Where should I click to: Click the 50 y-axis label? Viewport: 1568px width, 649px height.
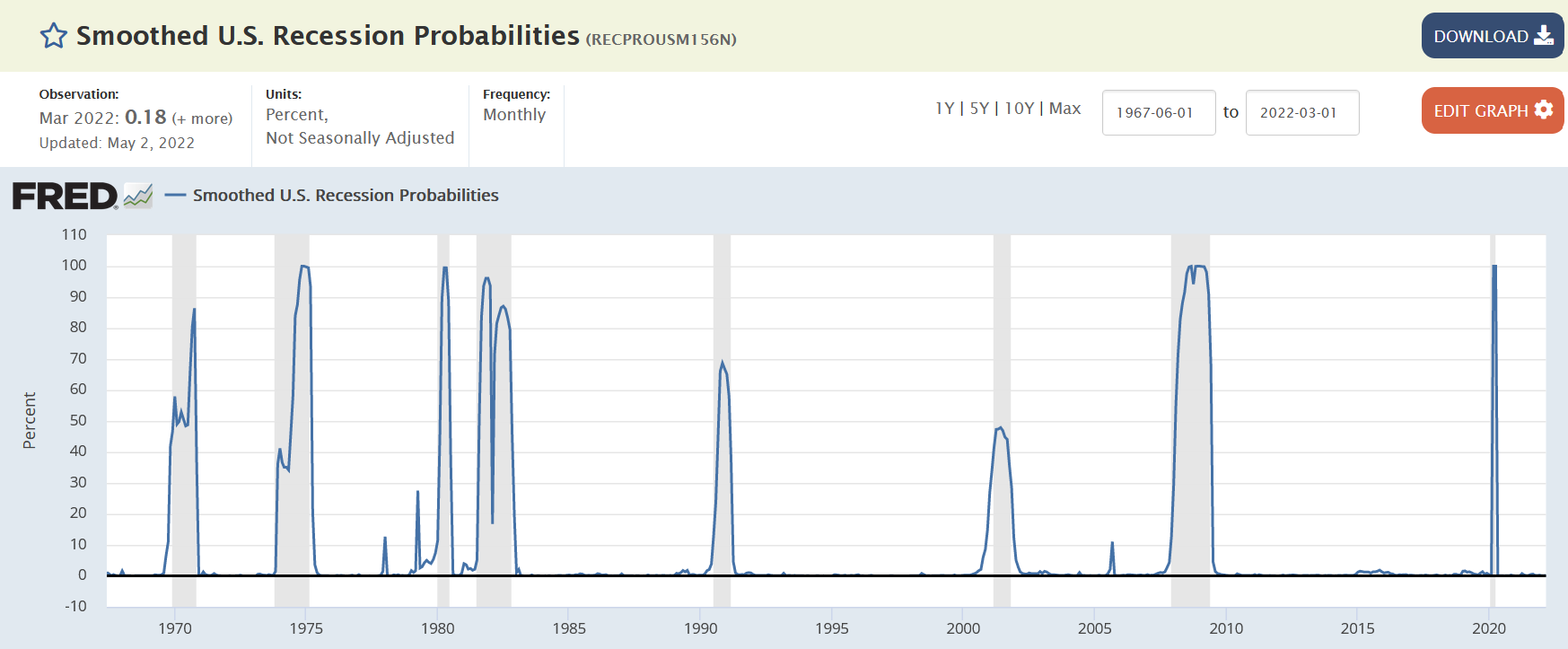tap(78, 420)
